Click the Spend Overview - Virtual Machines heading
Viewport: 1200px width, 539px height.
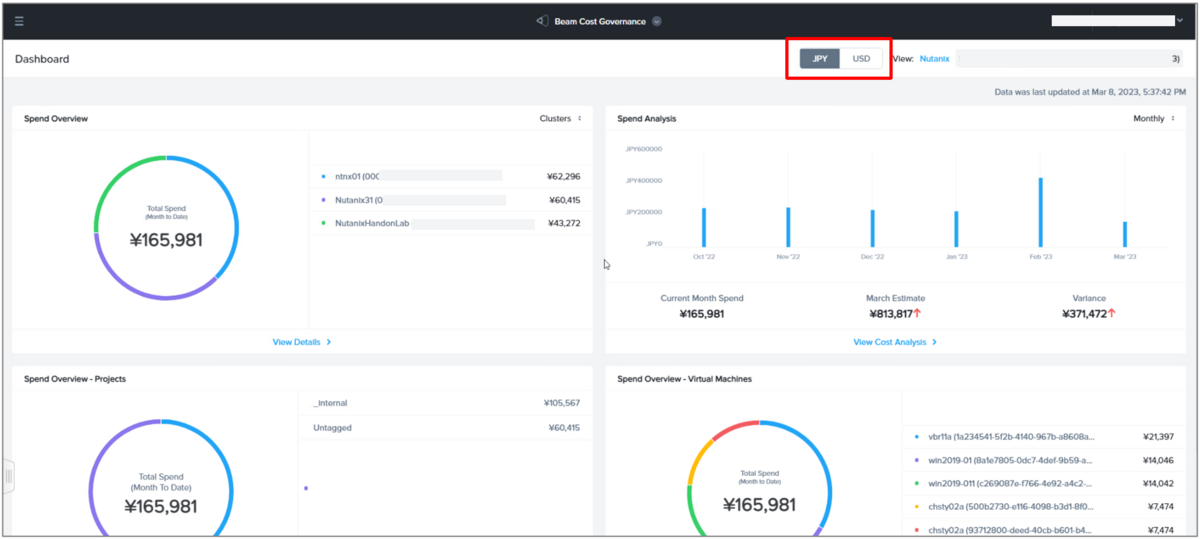click(685, 379)
